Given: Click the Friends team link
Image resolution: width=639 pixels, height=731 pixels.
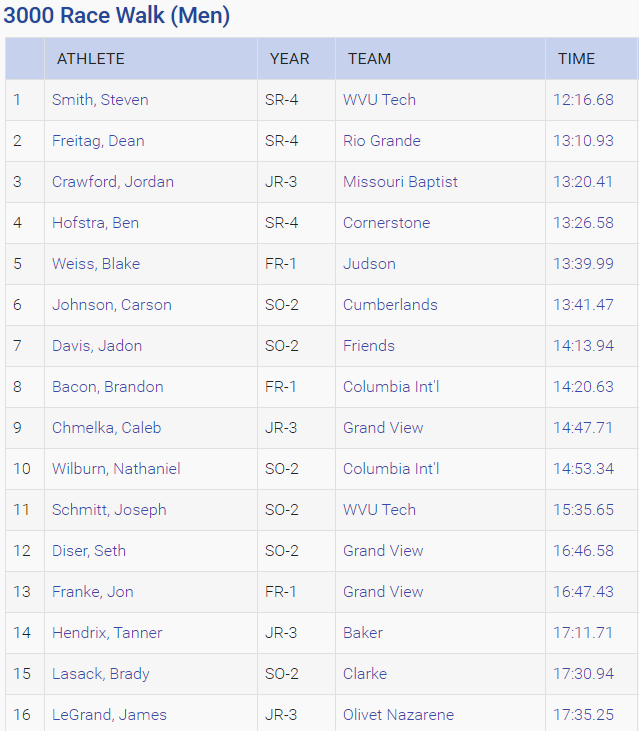Looking at the screenshot, I should (x=369, y=346).
